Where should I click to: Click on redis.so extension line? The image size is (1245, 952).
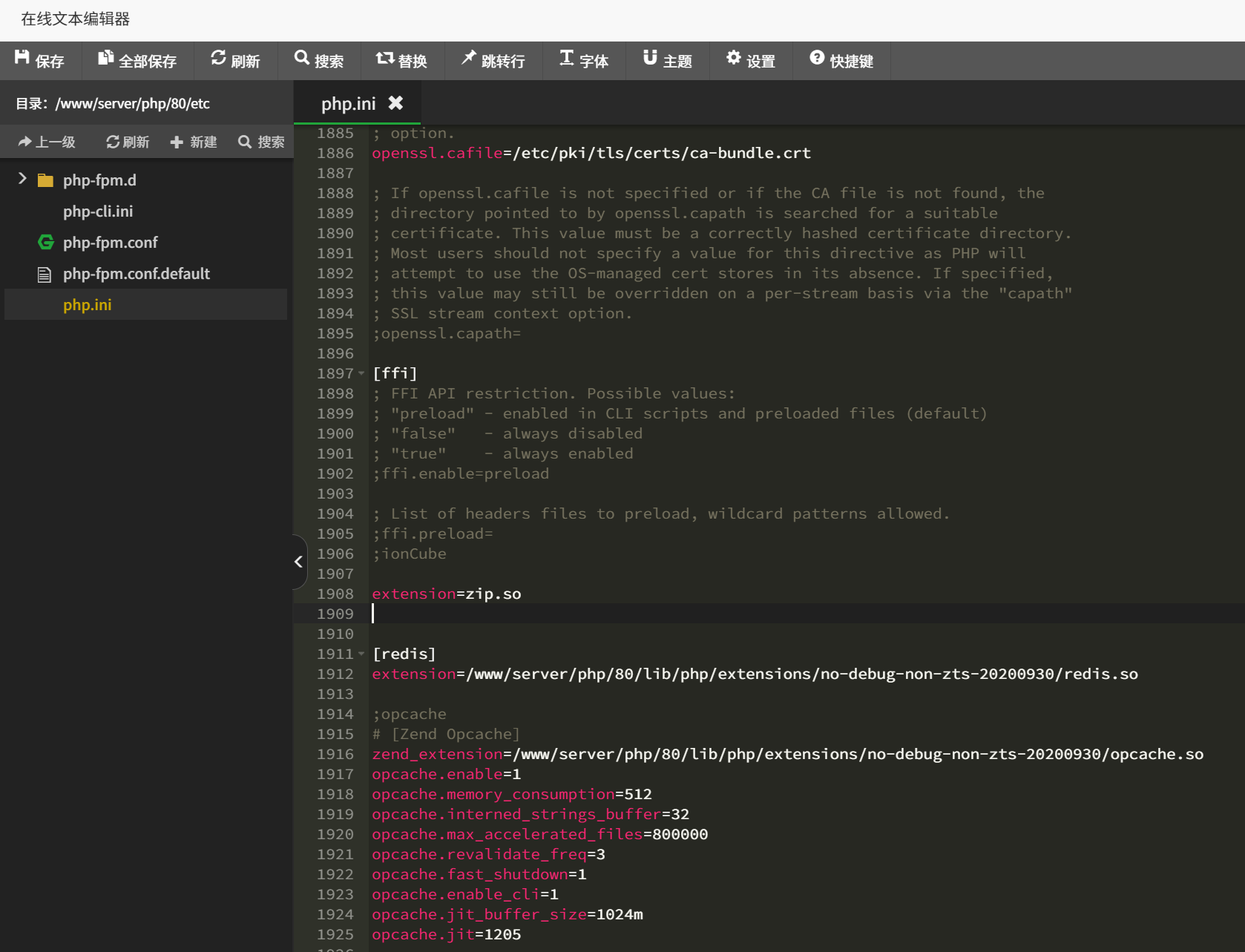coord(755,674)
